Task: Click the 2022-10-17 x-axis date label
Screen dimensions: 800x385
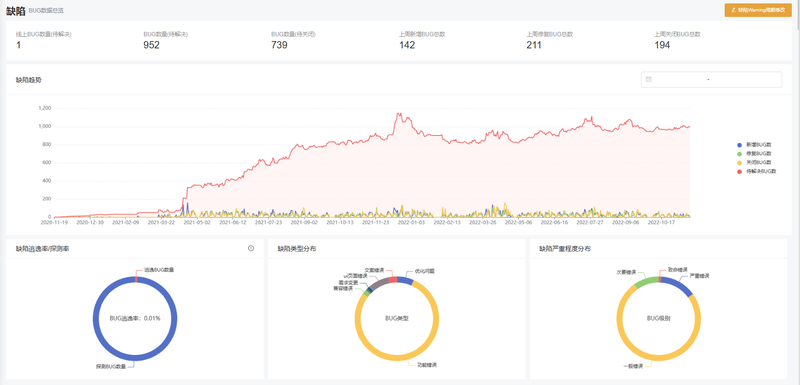Action: coord(661,222)
